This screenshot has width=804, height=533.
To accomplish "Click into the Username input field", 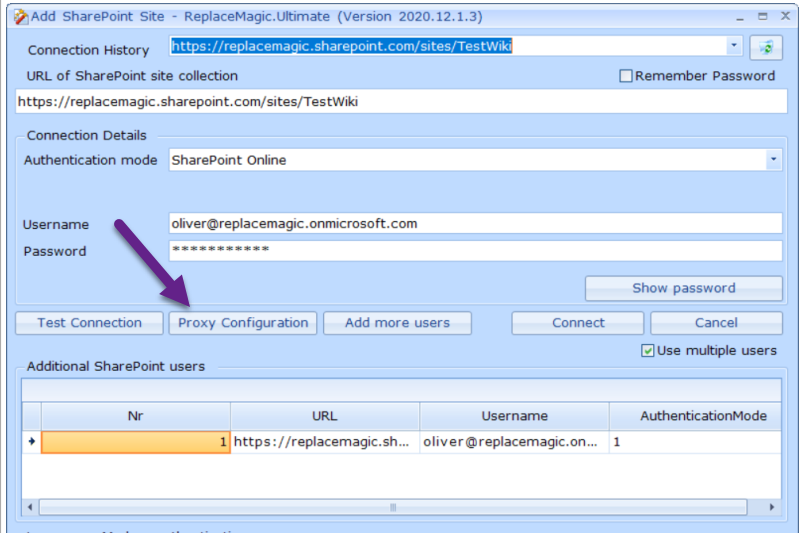I will (475, 224).
